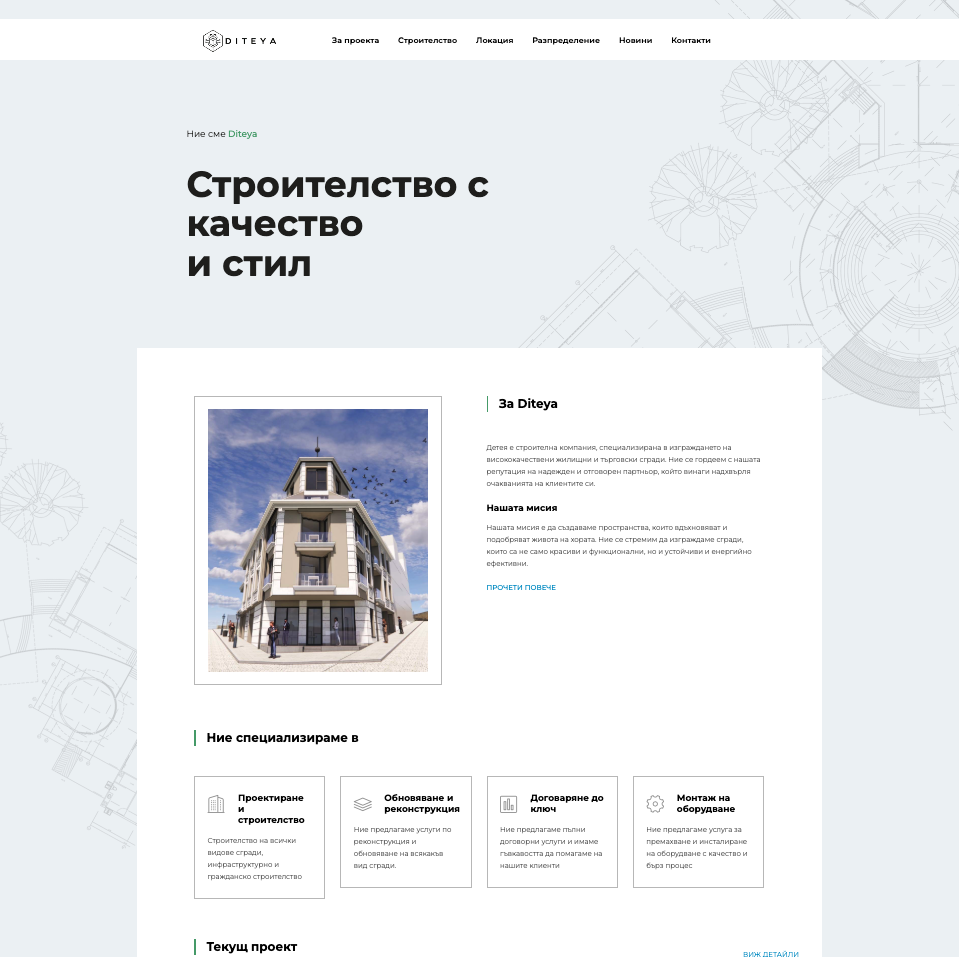Select the Обновяване и реконструкция card heading

(x=421, y=803)
